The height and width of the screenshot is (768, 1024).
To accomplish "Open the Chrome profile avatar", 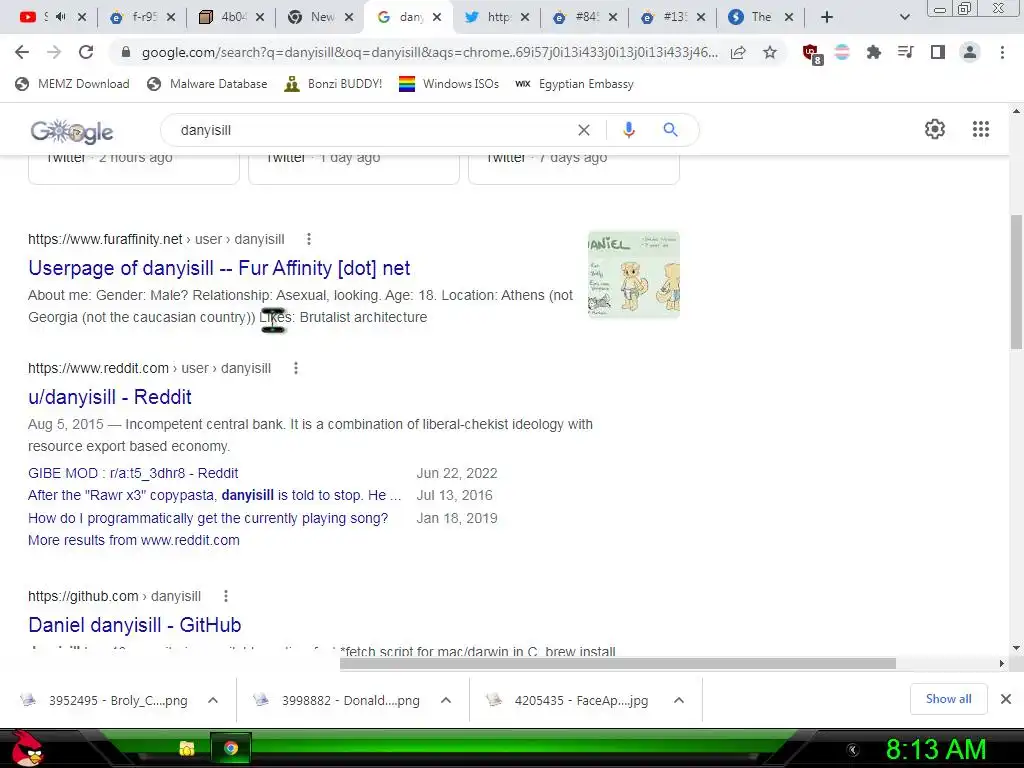I will tap(970, 52).
